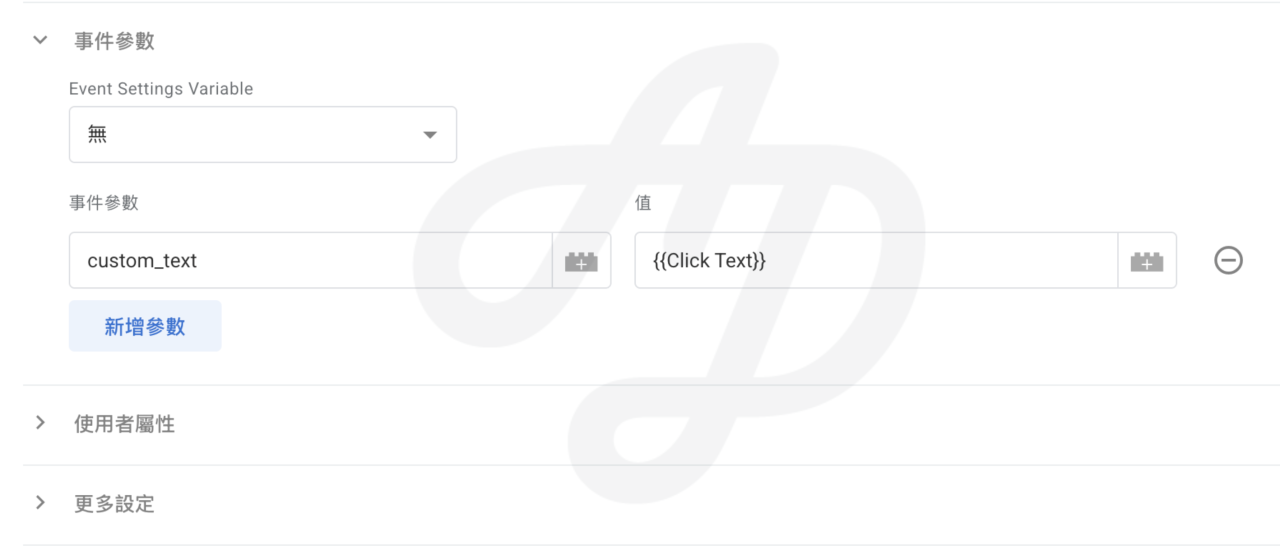Viewport: 1280px width, 546px height.
Task: Expand the 更多設定 section chevron
Action: tap(40, 503)
